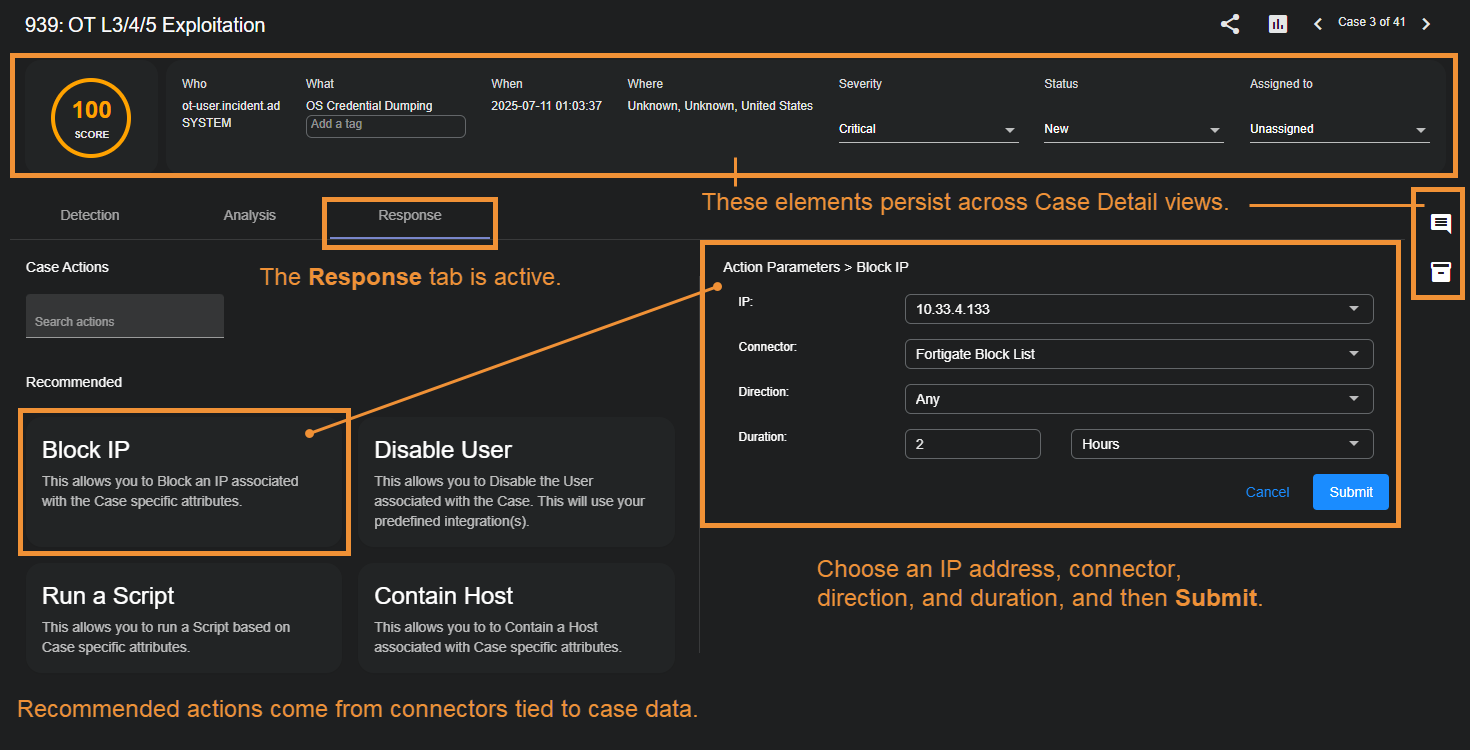Click the Search actions field

[125, 321]
